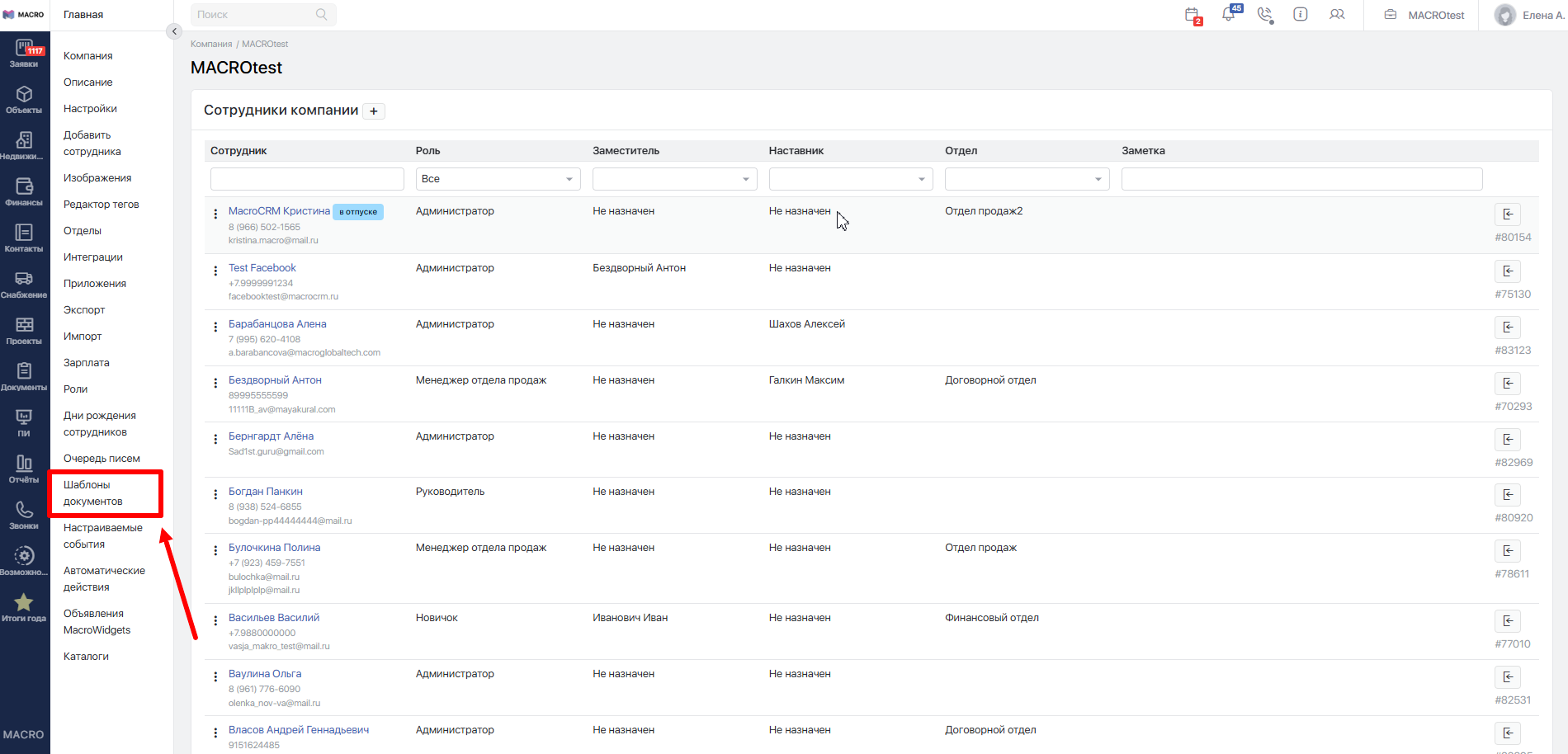This screenshot has width=1568, height=754.
Task: Open the Отдел filter dropdown
Action: coord(1027,179)
